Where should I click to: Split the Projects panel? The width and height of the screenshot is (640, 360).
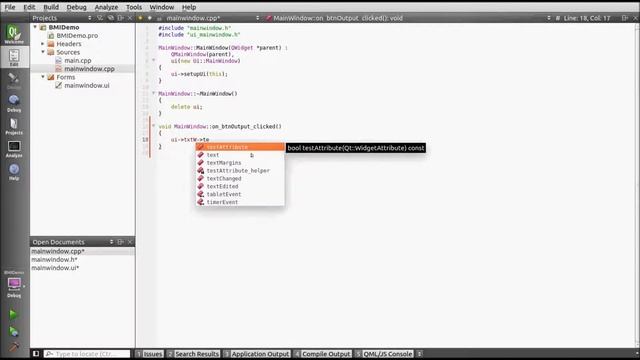point(121,18)
